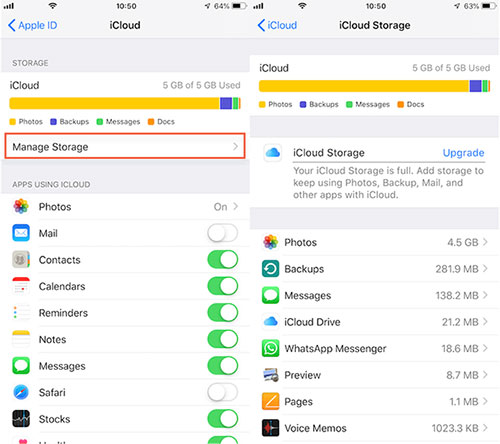The width and height of the screenshot is (500, 444).
Task: Tap the Preview app icon
Action: coord(270,375)
